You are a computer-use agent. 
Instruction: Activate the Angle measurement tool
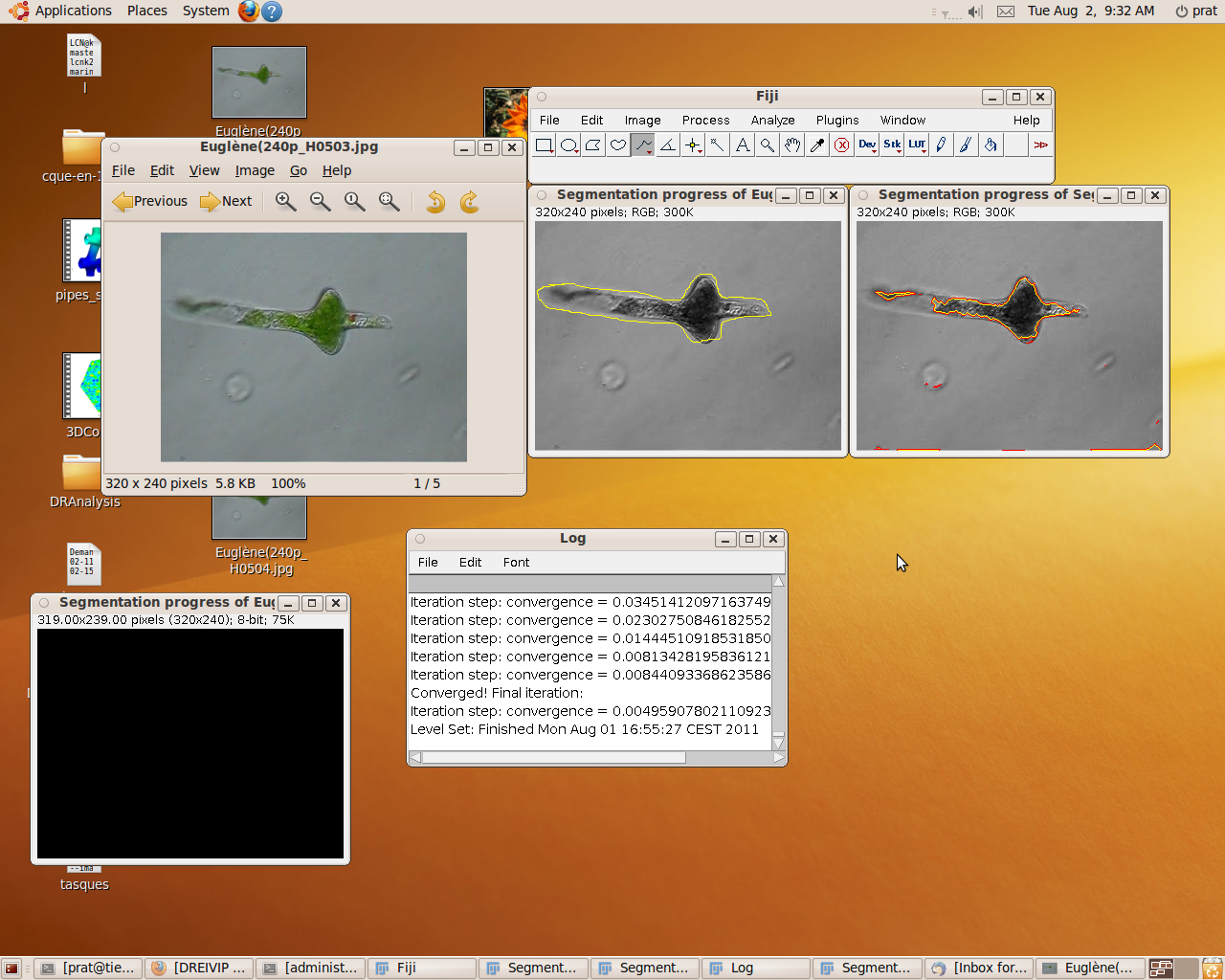tap(668, 145)
